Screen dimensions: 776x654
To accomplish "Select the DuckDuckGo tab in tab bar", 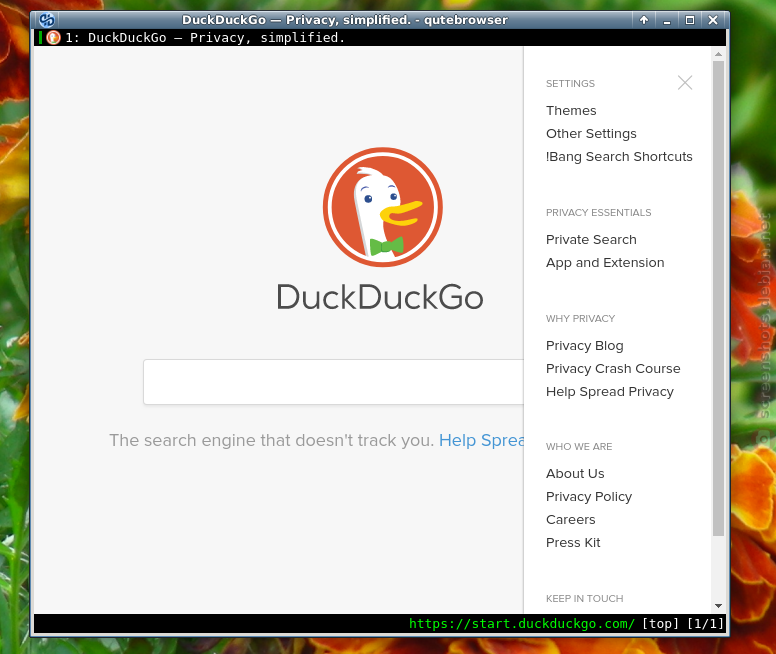I will [x=380, y=38].
